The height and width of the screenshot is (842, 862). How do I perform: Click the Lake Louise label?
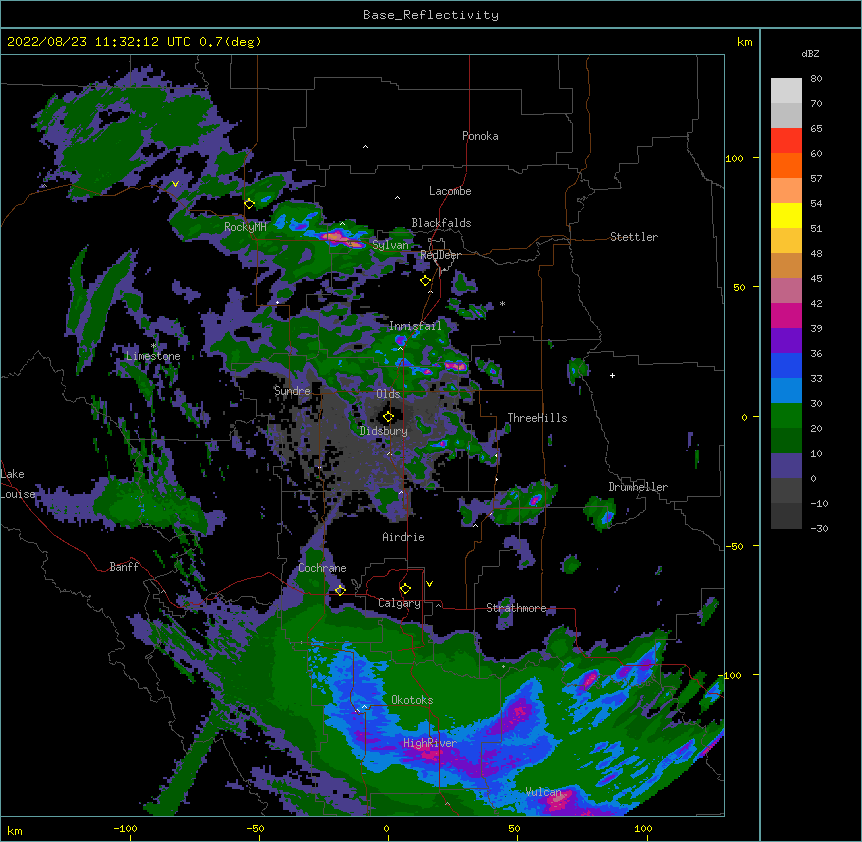pyautogui.click(x=16, y=484)
